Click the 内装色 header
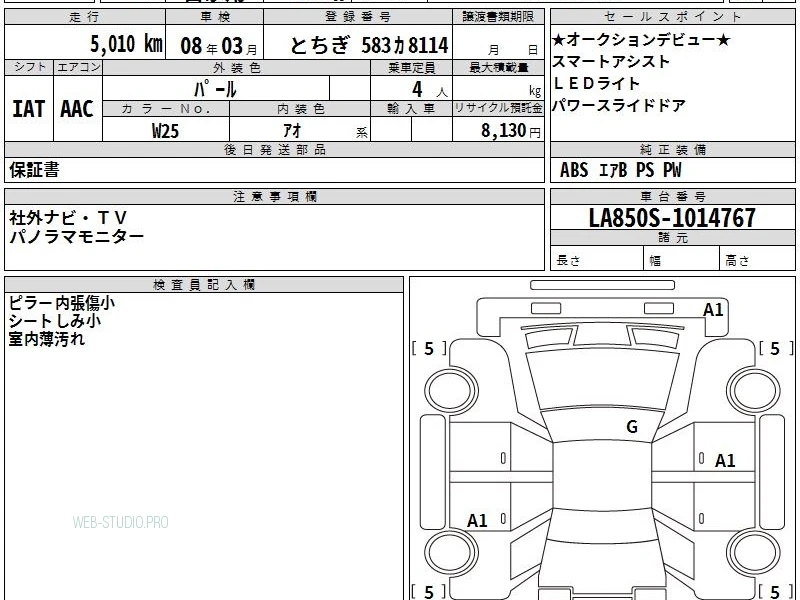 300,109
